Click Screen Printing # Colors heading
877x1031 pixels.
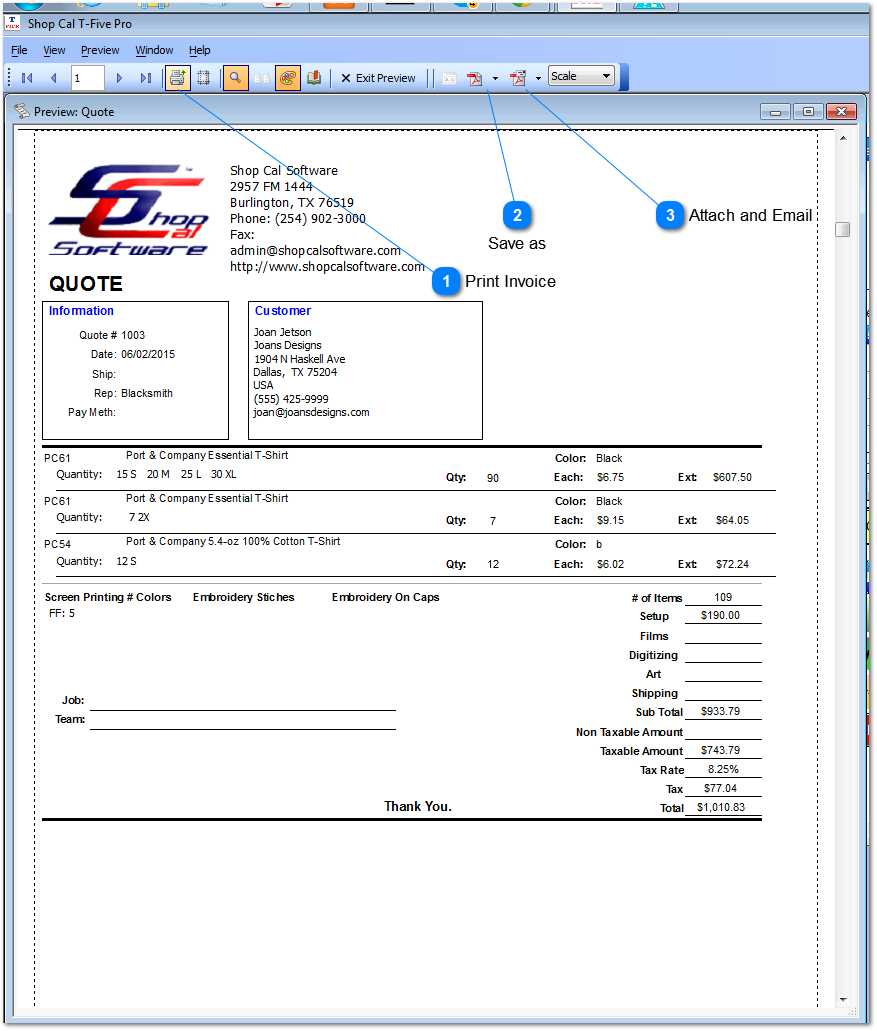click(x=108, y=597)
